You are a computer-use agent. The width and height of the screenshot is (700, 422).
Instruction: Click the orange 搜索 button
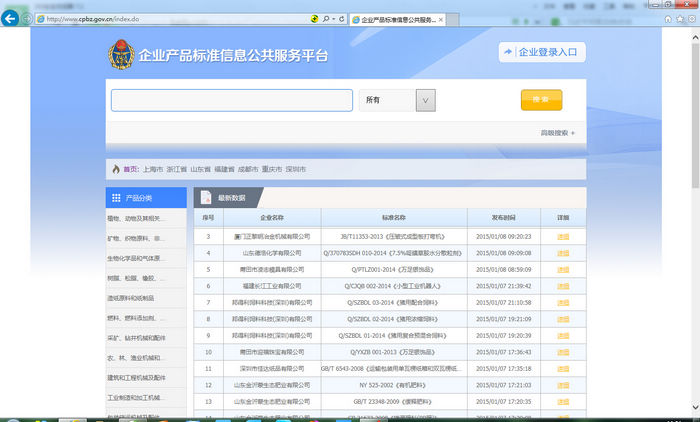pyautogui.click(x=541, y=100)
